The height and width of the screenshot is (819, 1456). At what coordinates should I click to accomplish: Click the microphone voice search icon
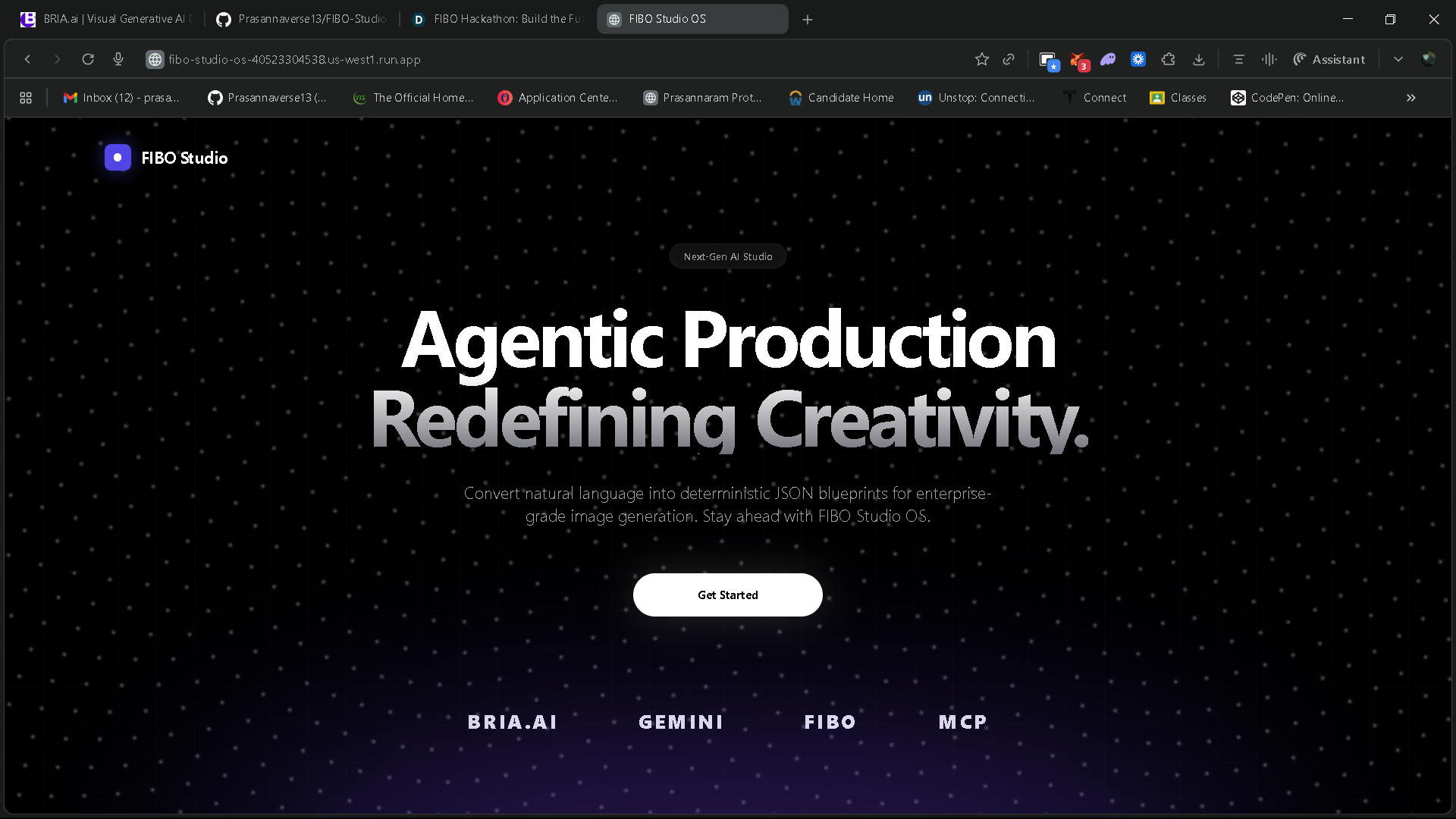click(118, 59)
